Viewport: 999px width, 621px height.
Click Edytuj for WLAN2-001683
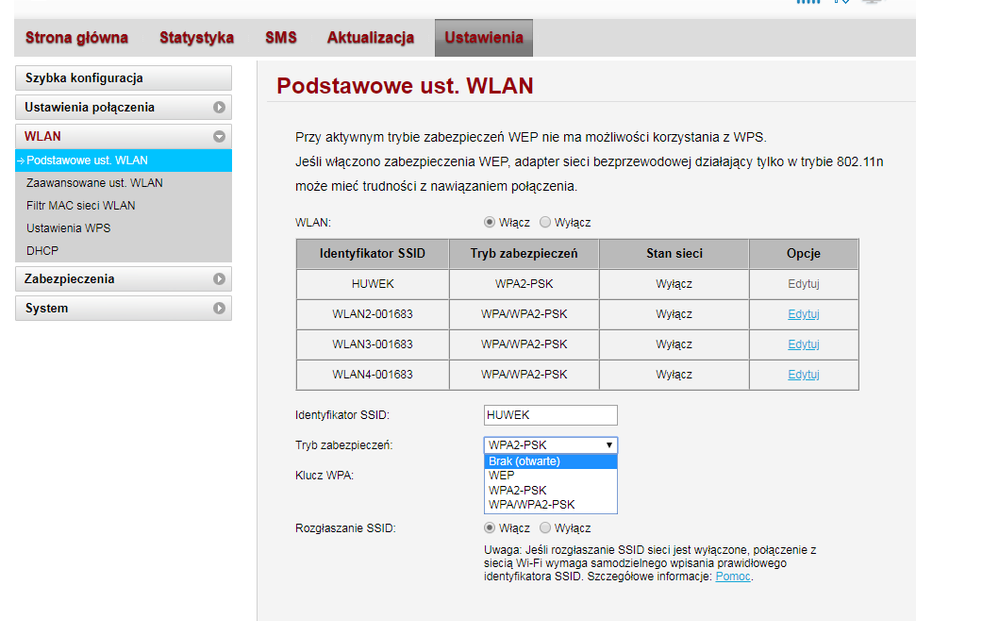[803, 313]
